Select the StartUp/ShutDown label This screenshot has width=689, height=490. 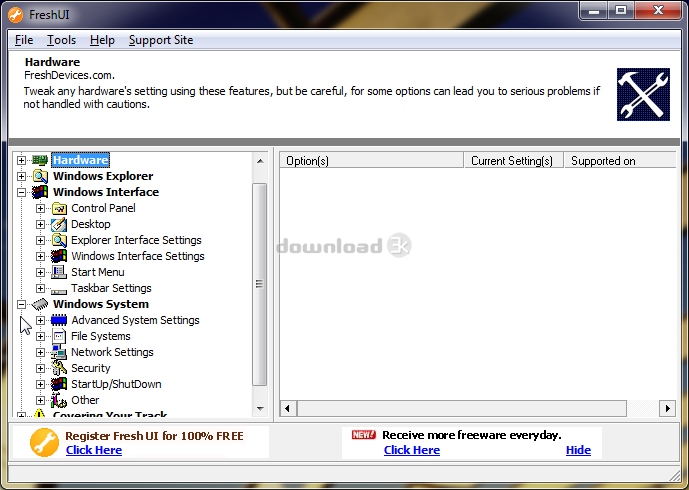click(x=116, y=384)
